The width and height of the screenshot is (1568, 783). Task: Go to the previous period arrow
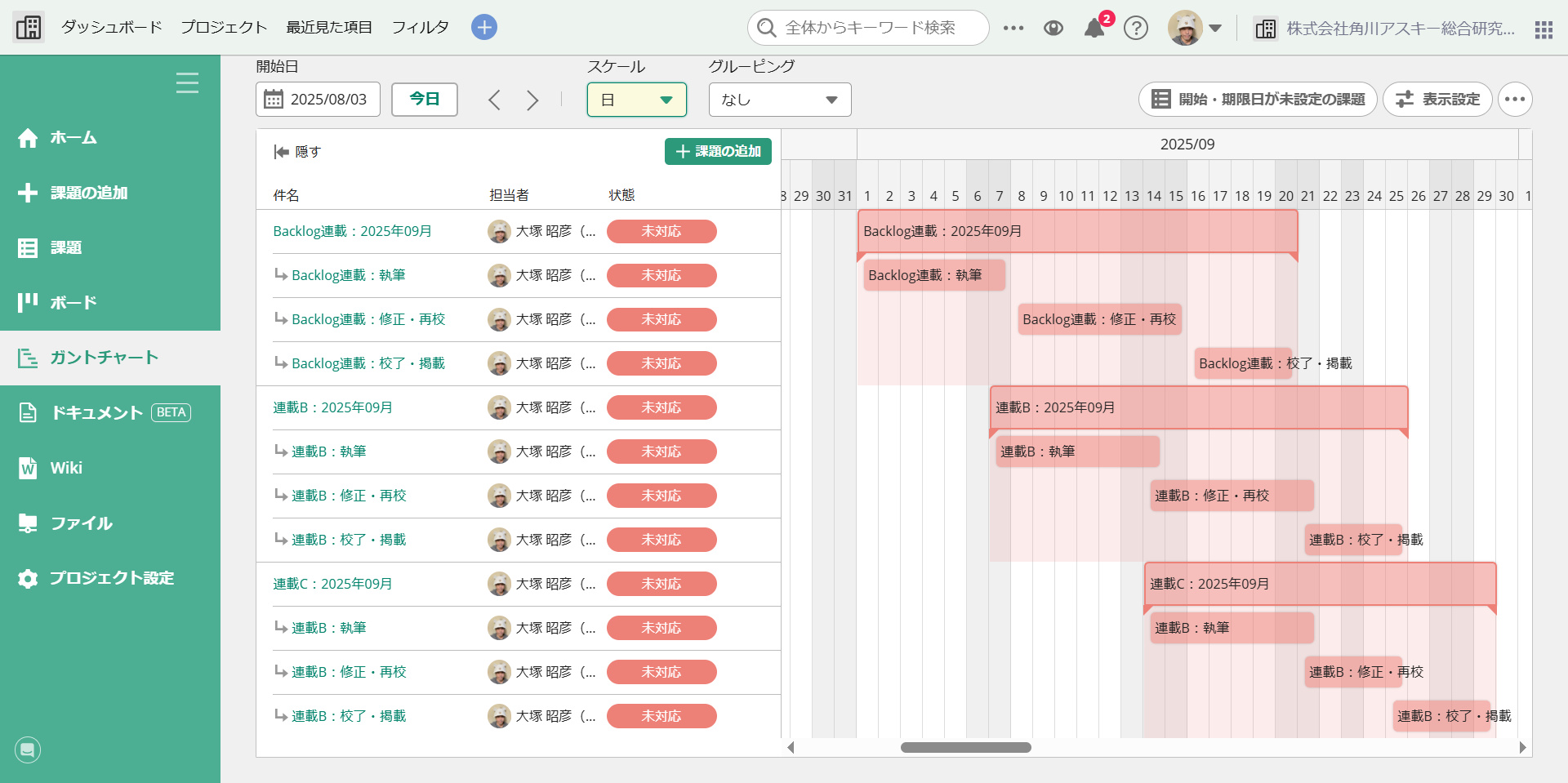click(494, 100)
